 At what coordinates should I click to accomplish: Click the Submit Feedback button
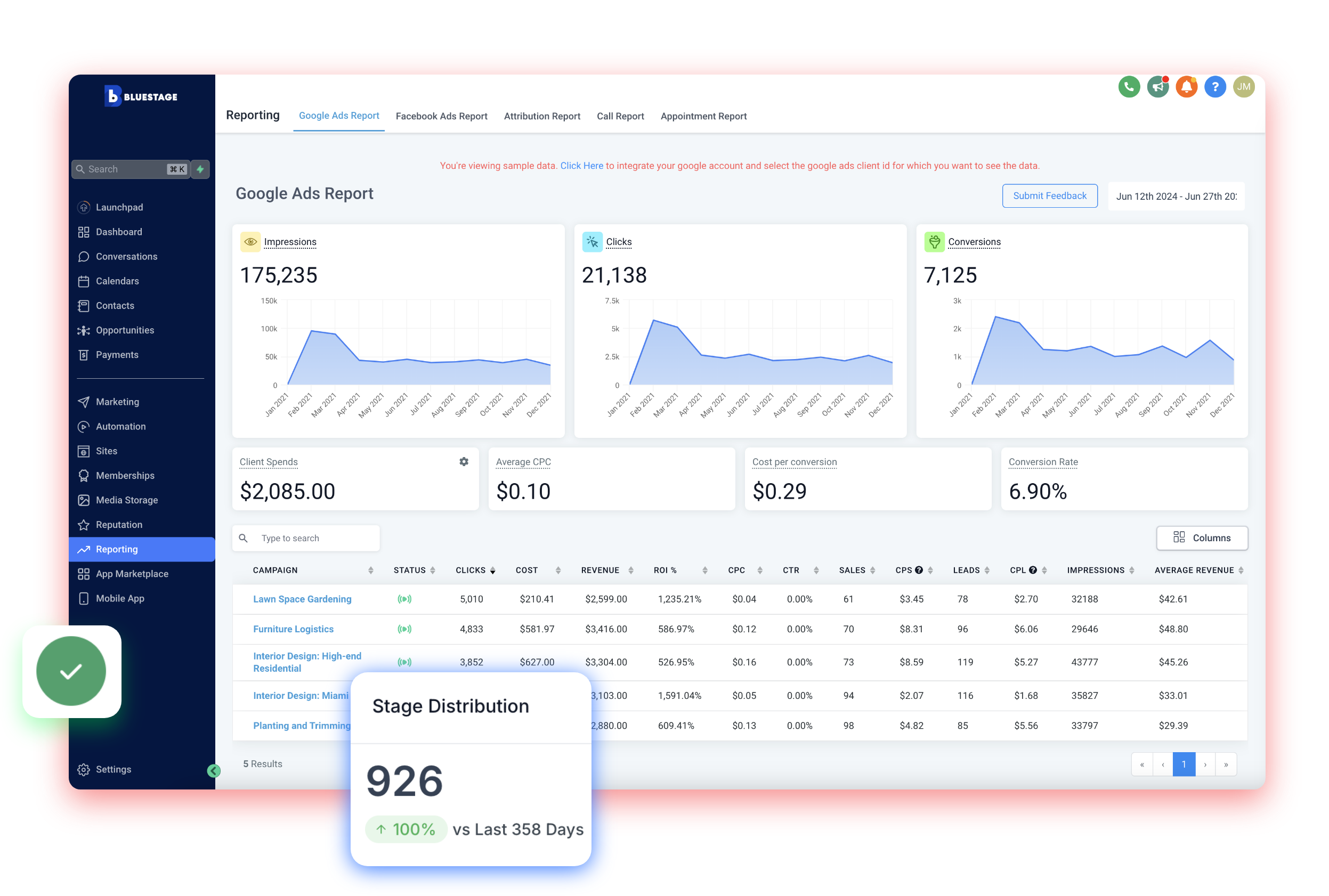click(x=1049, y=196)
